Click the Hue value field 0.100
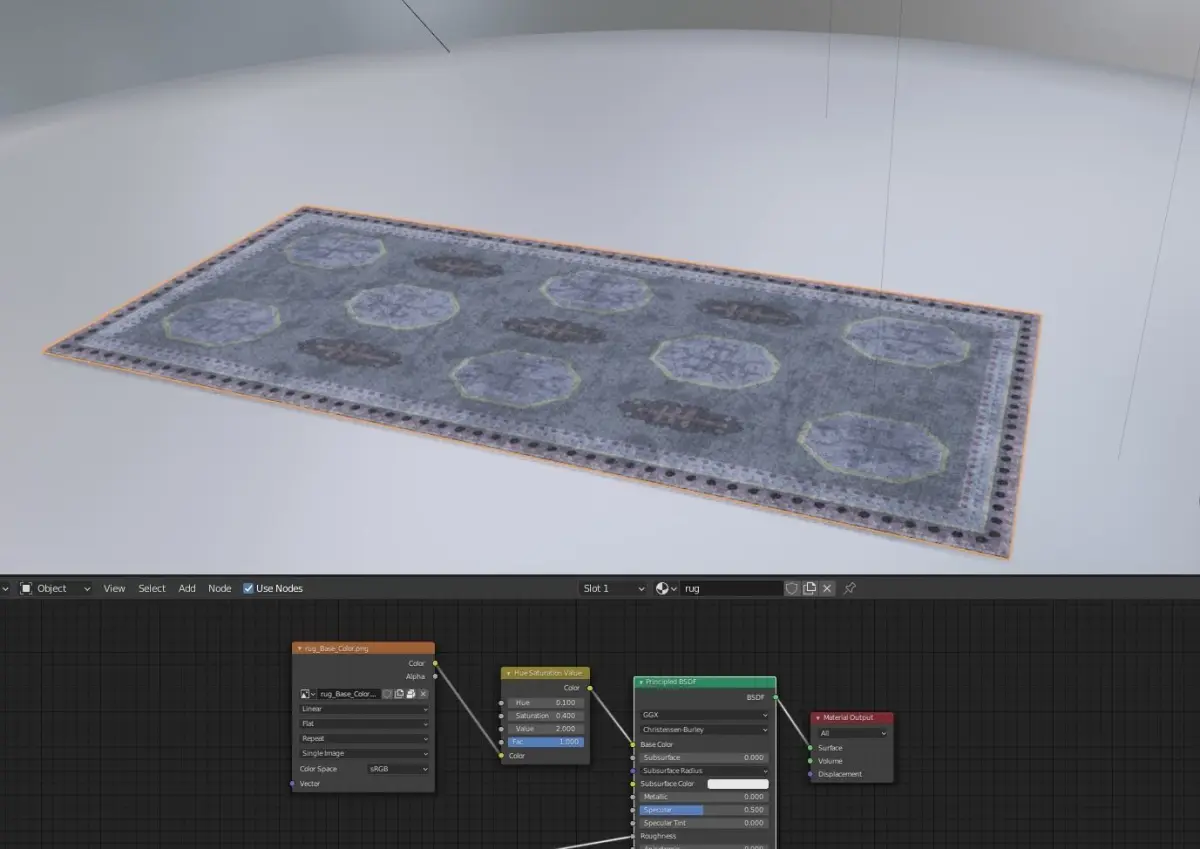This screenshot has width=1200, height=849. [546, 703]
